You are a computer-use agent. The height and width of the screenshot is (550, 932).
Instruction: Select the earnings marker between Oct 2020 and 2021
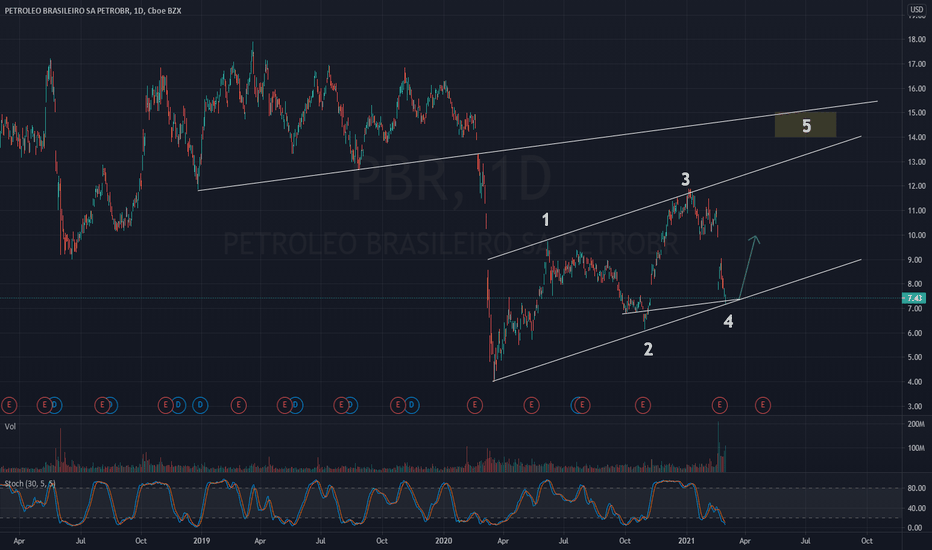pyautogui.click(x=643, y=406)
